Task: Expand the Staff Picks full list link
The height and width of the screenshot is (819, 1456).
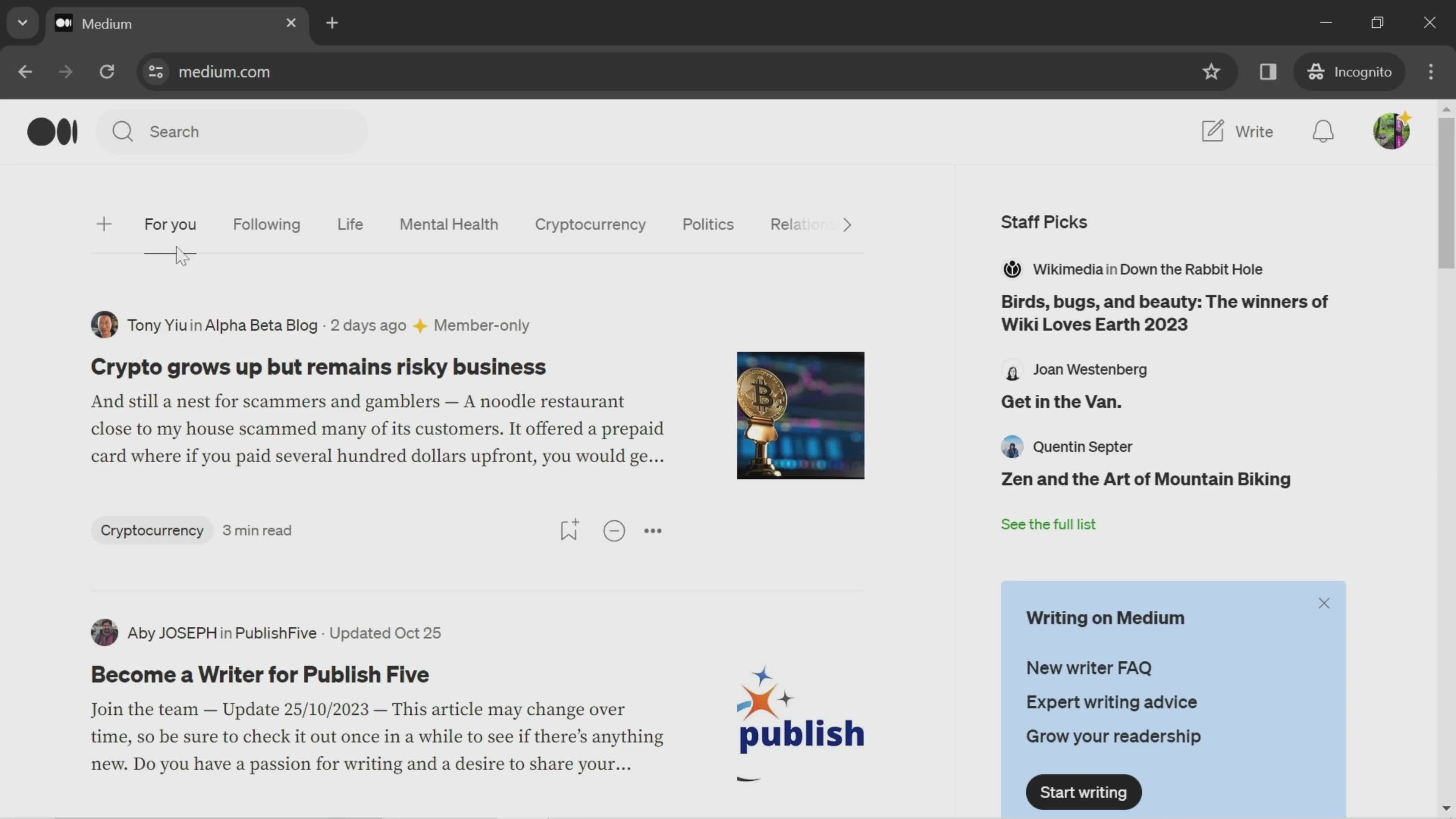Action: 1048,524
